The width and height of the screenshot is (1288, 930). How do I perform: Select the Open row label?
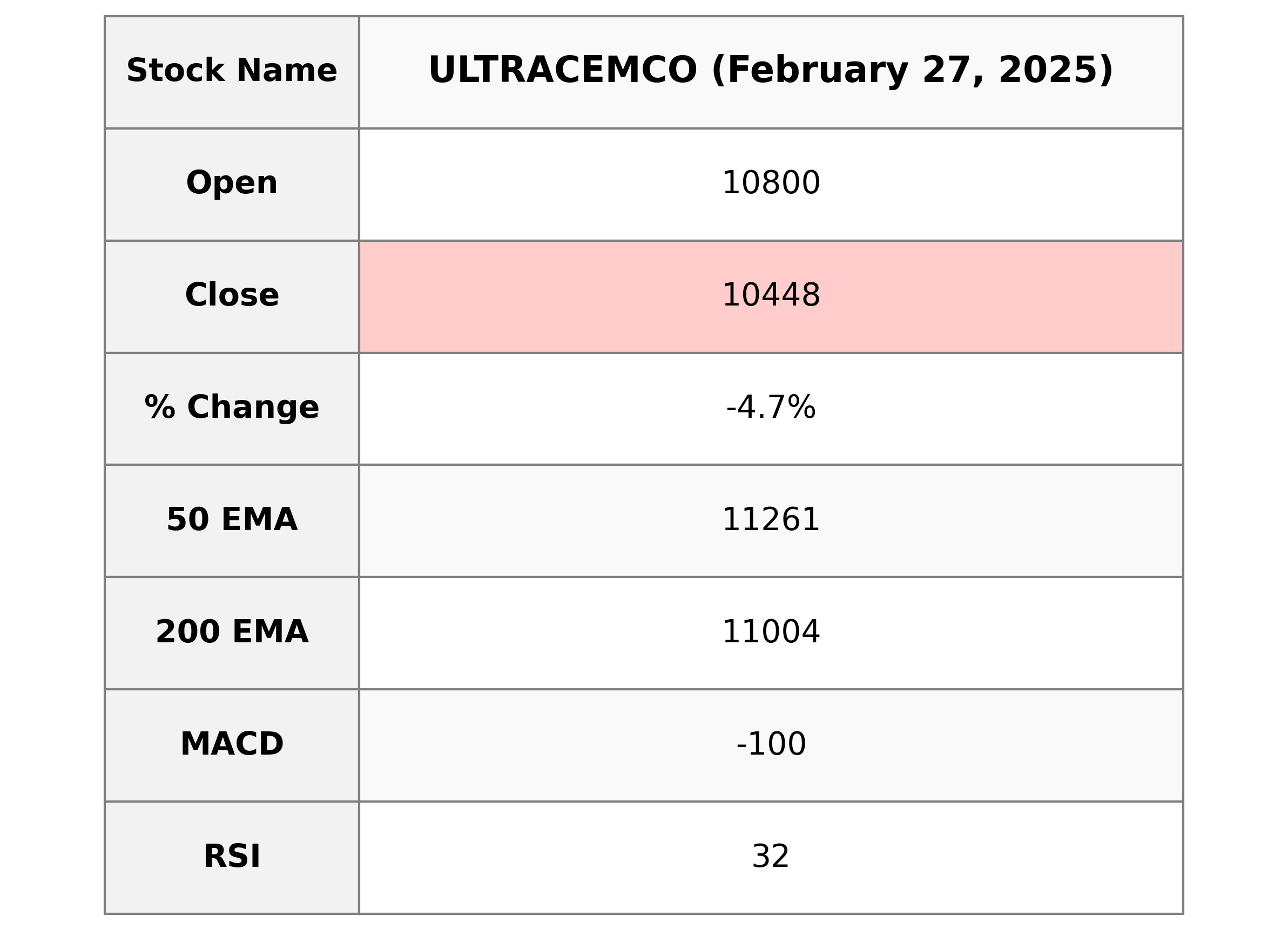232,184
